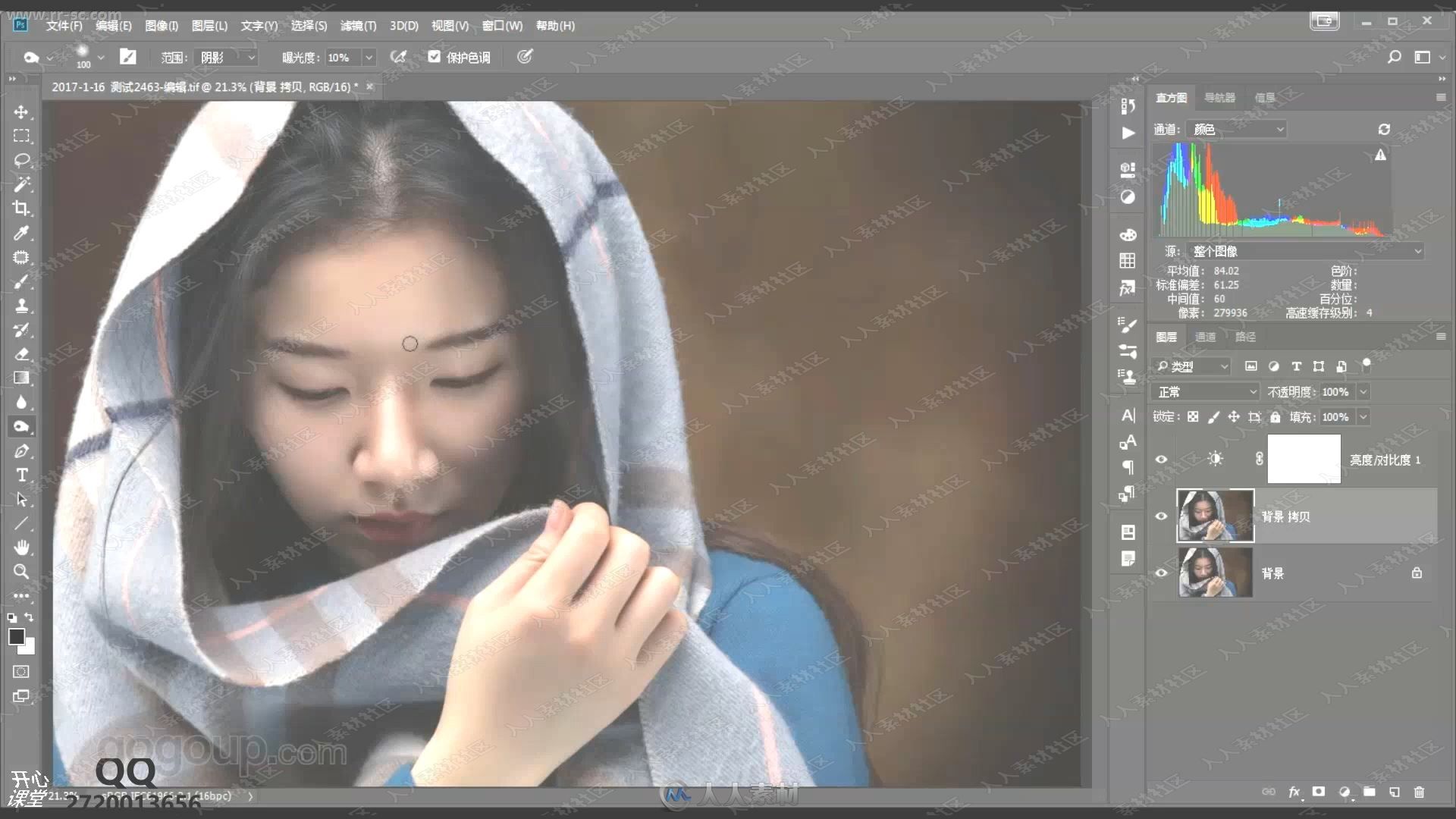The height and width of the screenshot is (819, 1456).
Task: Select the Brush tool
Action: click(21, 281)
